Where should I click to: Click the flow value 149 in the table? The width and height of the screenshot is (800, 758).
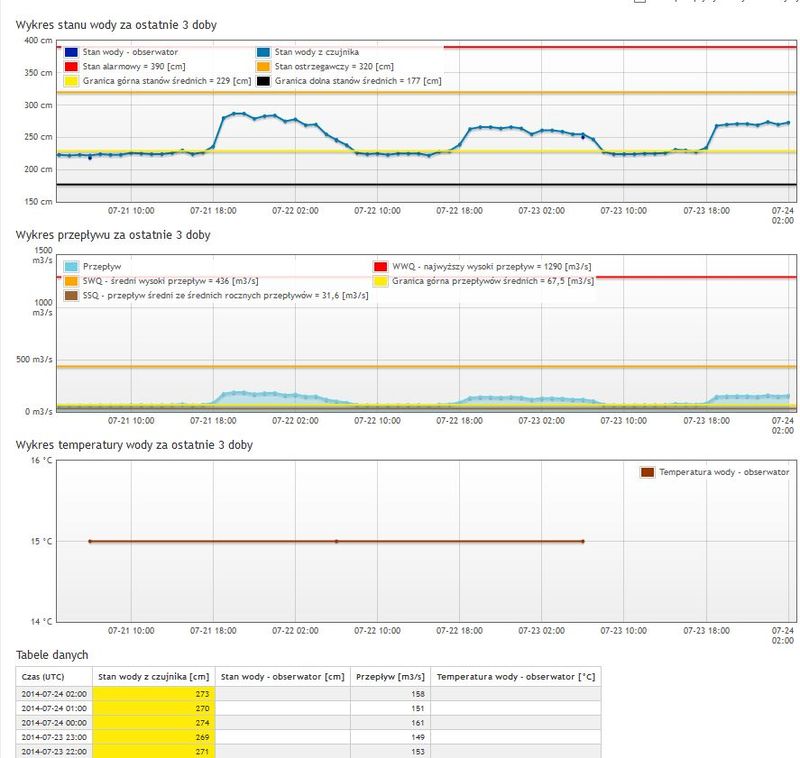[x=391, y=736]
